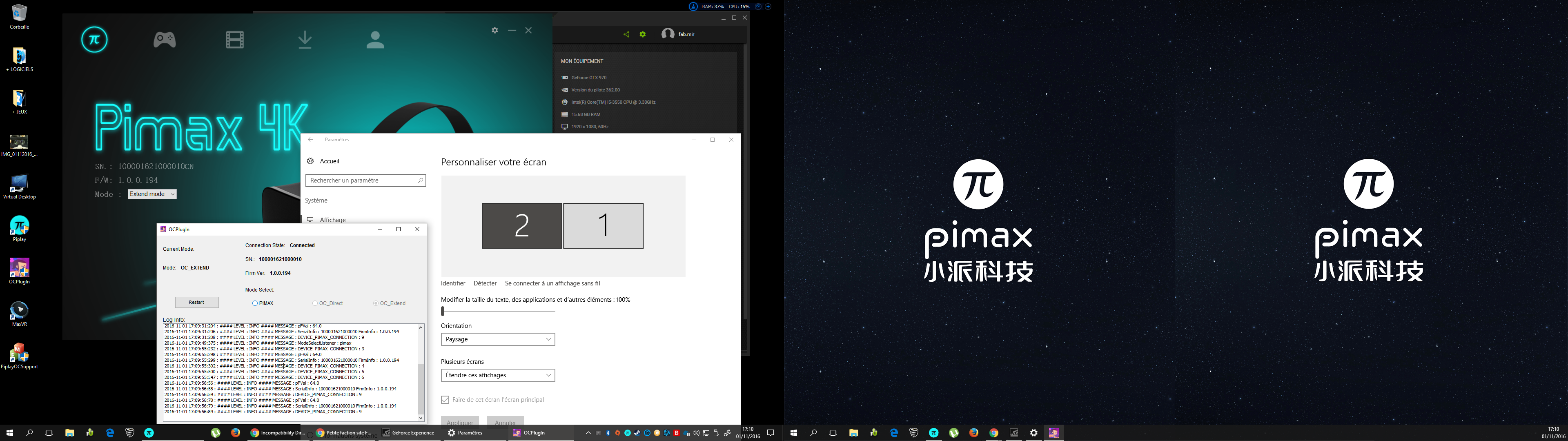The image size is (1568, 441).
Task: Switch to Petite faction site F... Chrome taskbar button
Action: coord(344,433)
